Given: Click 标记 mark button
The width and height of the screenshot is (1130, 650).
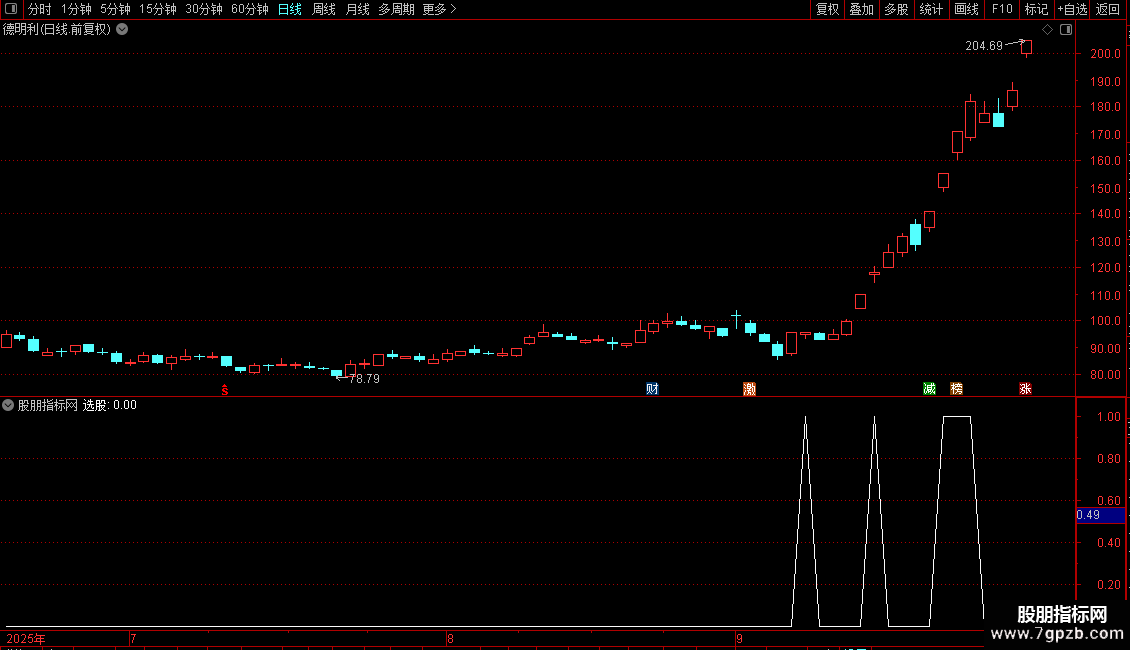Looking at the screenshot, I should tap(1036, 9).
